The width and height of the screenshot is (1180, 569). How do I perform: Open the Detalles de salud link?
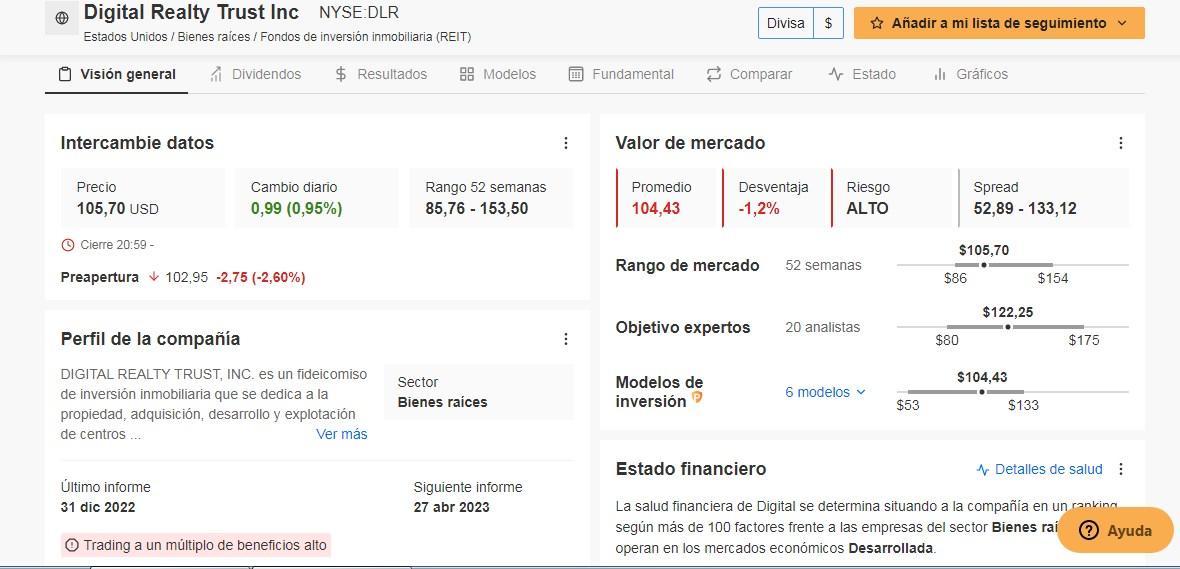[1039, 470]
